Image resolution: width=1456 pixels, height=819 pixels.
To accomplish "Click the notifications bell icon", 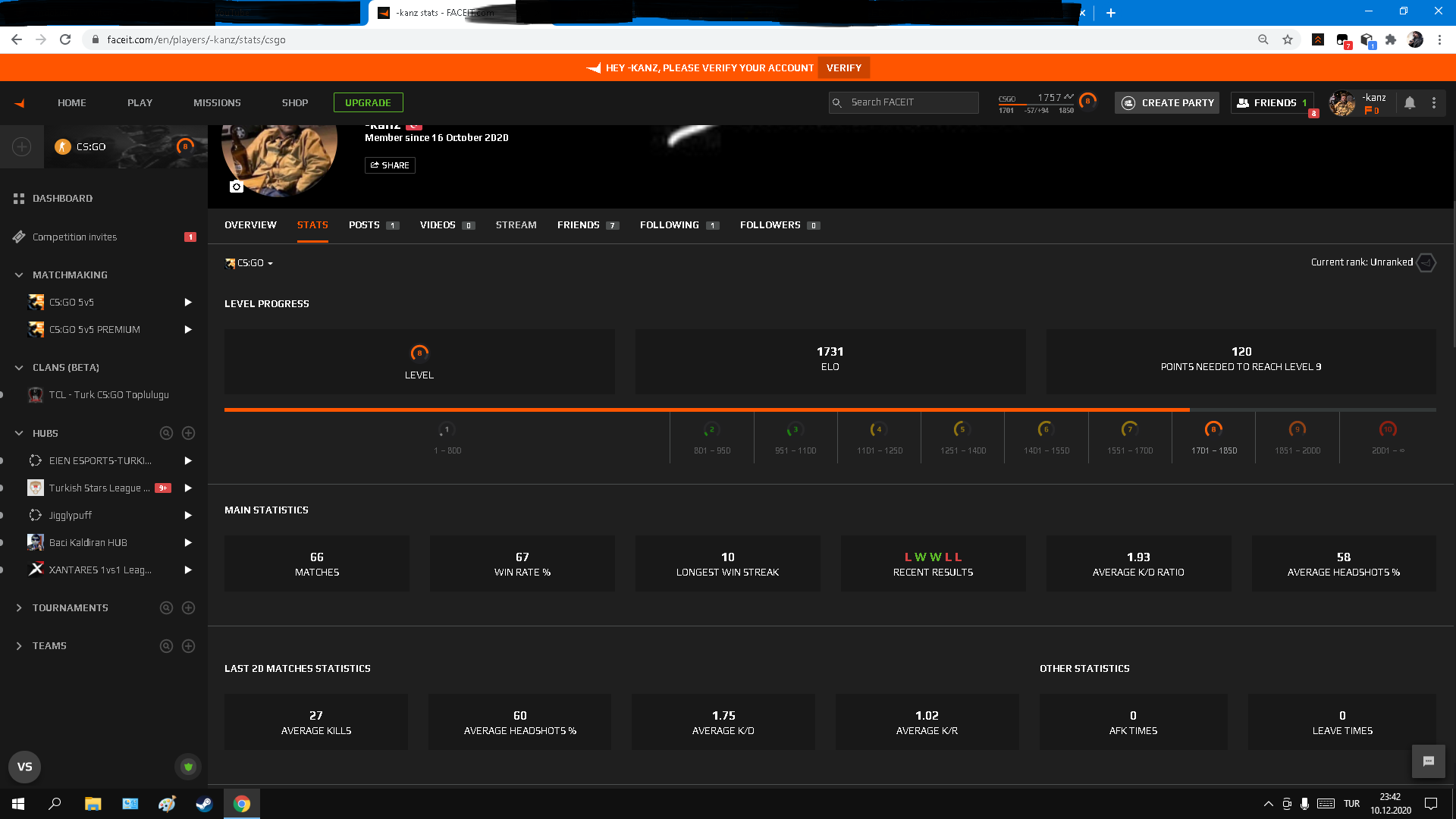I will click(x=1409, y=103).
